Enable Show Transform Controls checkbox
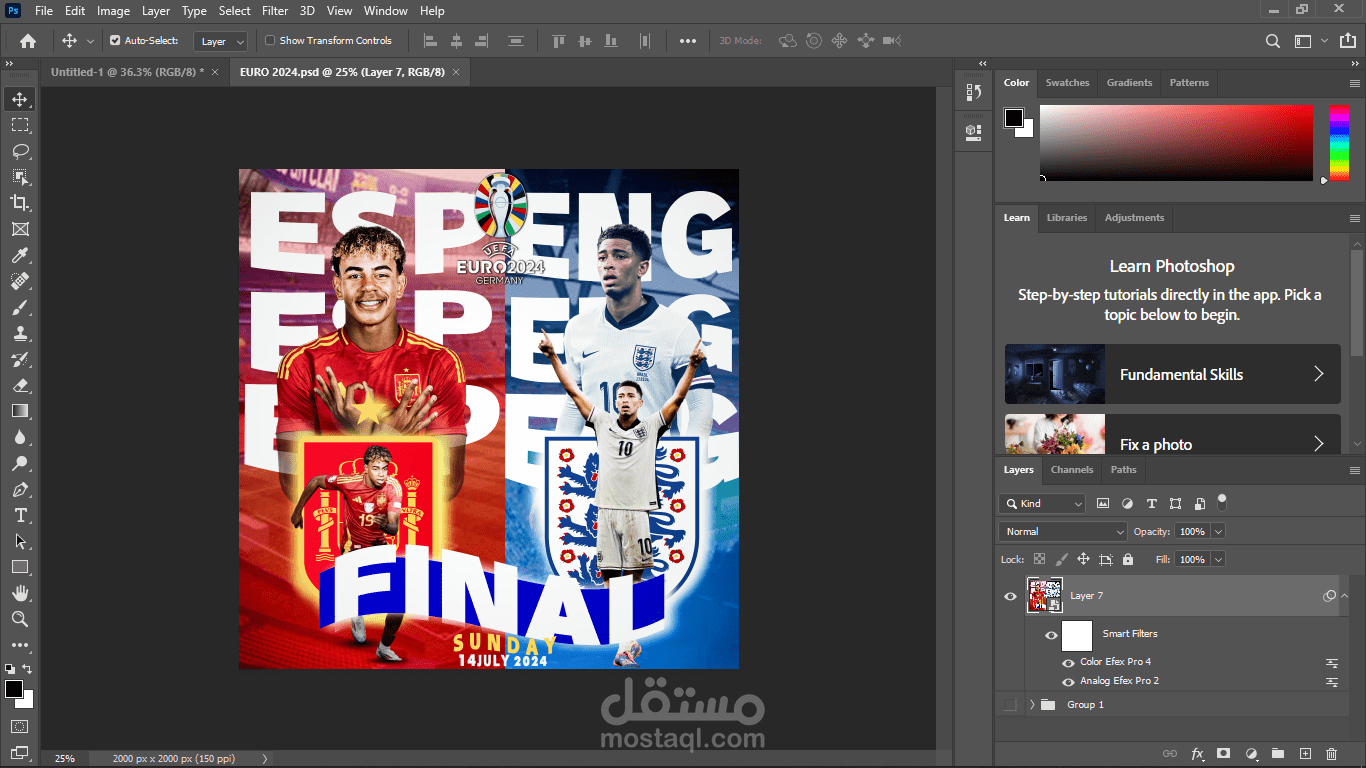Image resolution: width=1366 pixels, height=768 pixels. coord(270,41)
